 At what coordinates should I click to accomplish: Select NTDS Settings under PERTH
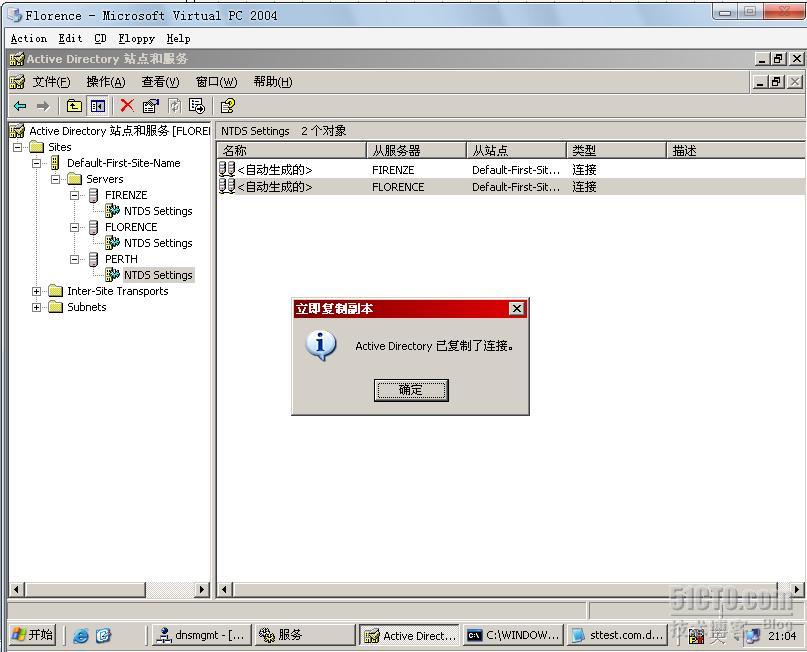pyautogui.click(x=158, y=275)
